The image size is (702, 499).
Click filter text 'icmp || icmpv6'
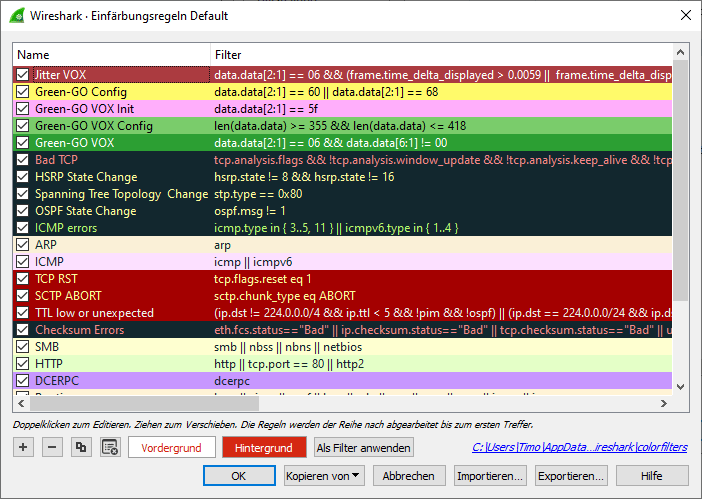coord(253,262)
